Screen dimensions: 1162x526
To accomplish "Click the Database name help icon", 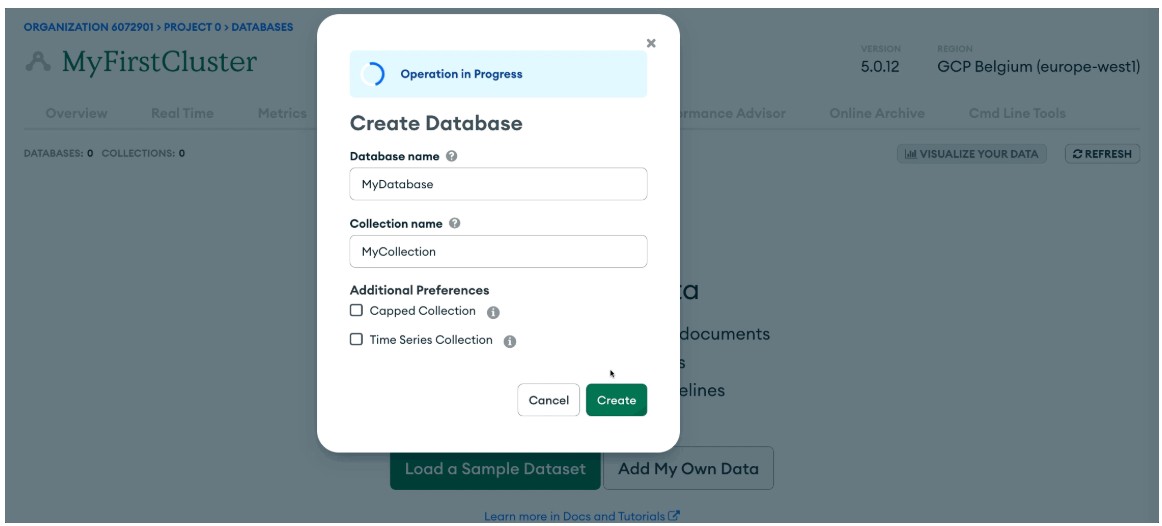I will (x=453, y=156).
